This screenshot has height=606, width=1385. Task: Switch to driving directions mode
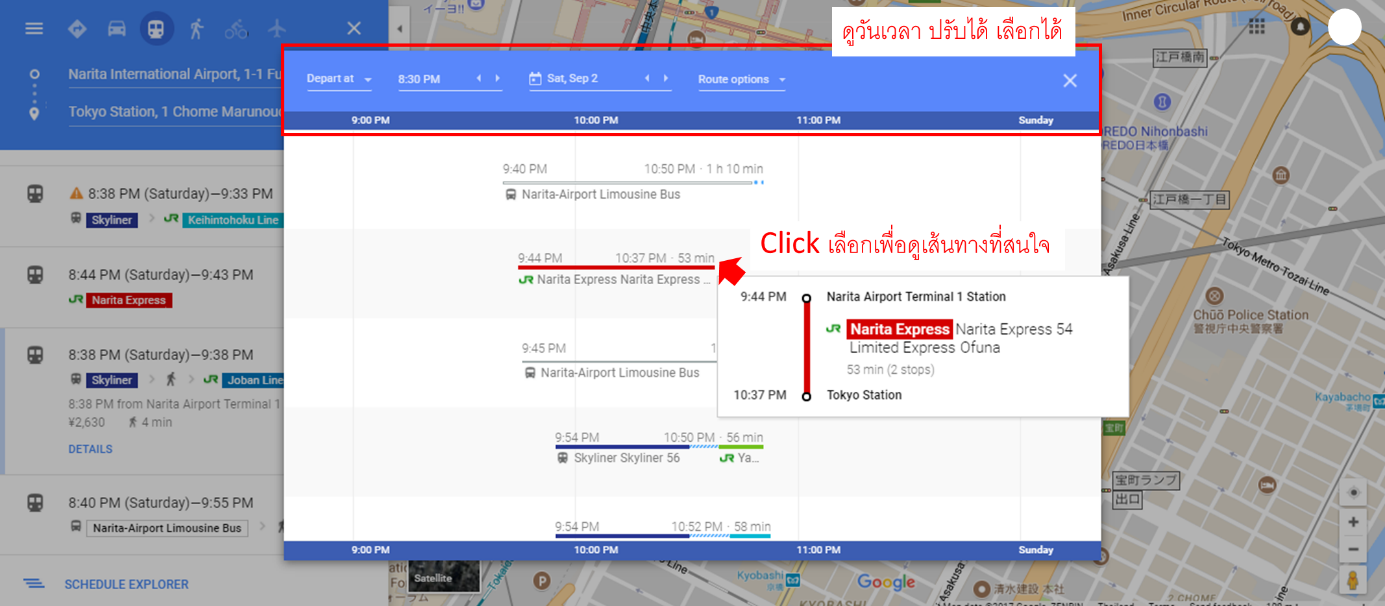click(x=117, y=29)
